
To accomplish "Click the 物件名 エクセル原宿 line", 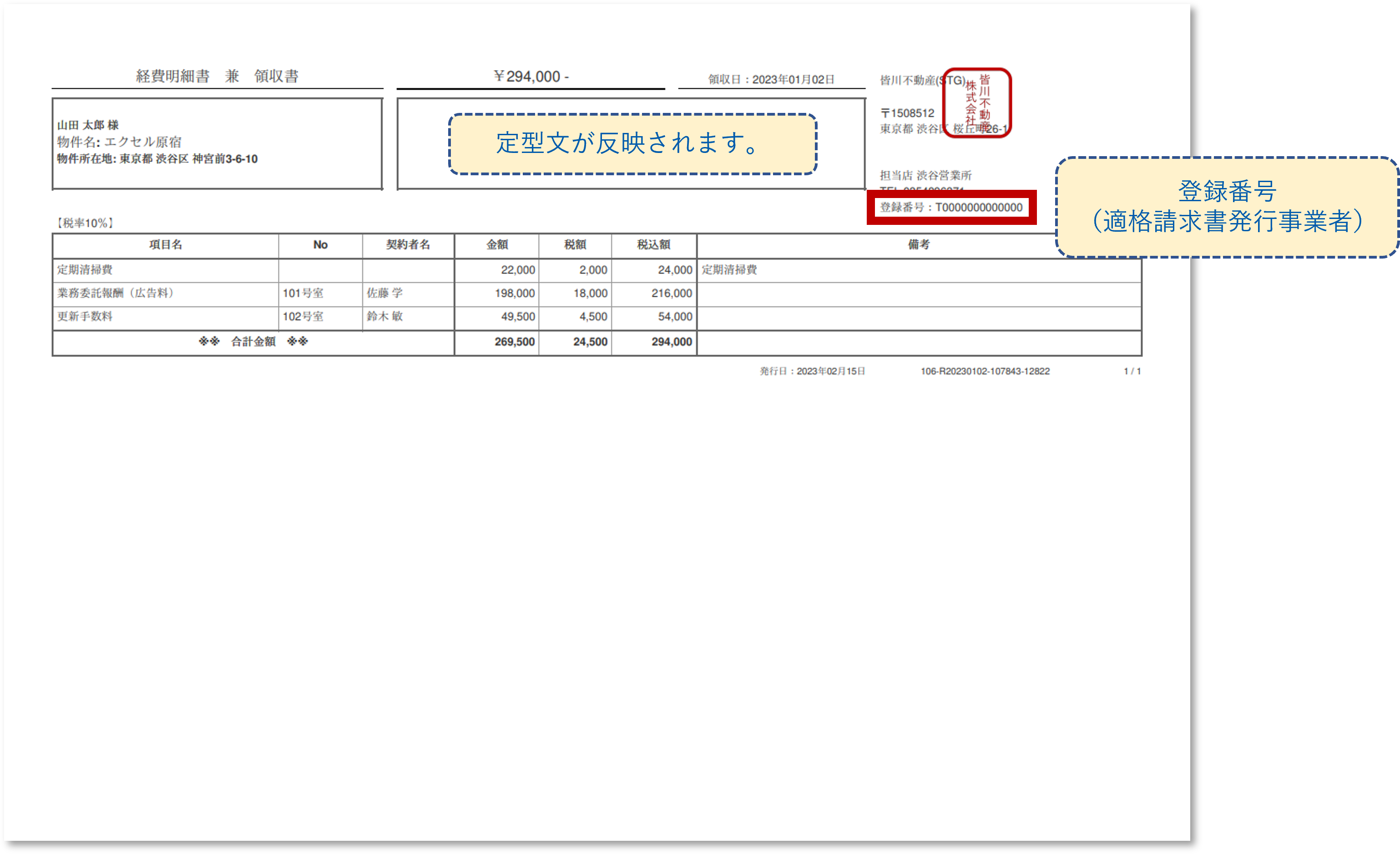I will point(119,142).
